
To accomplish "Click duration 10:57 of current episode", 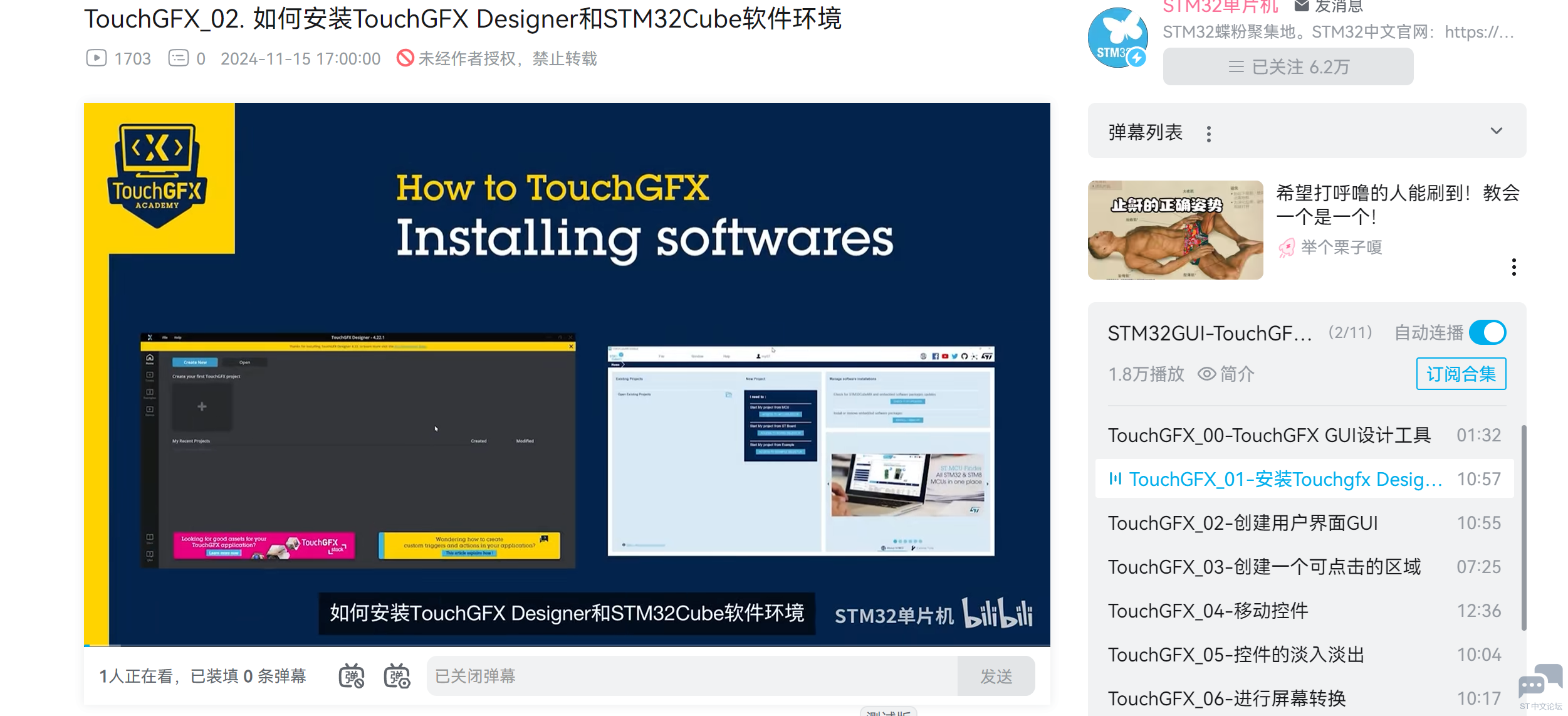I will [1478, 479].
